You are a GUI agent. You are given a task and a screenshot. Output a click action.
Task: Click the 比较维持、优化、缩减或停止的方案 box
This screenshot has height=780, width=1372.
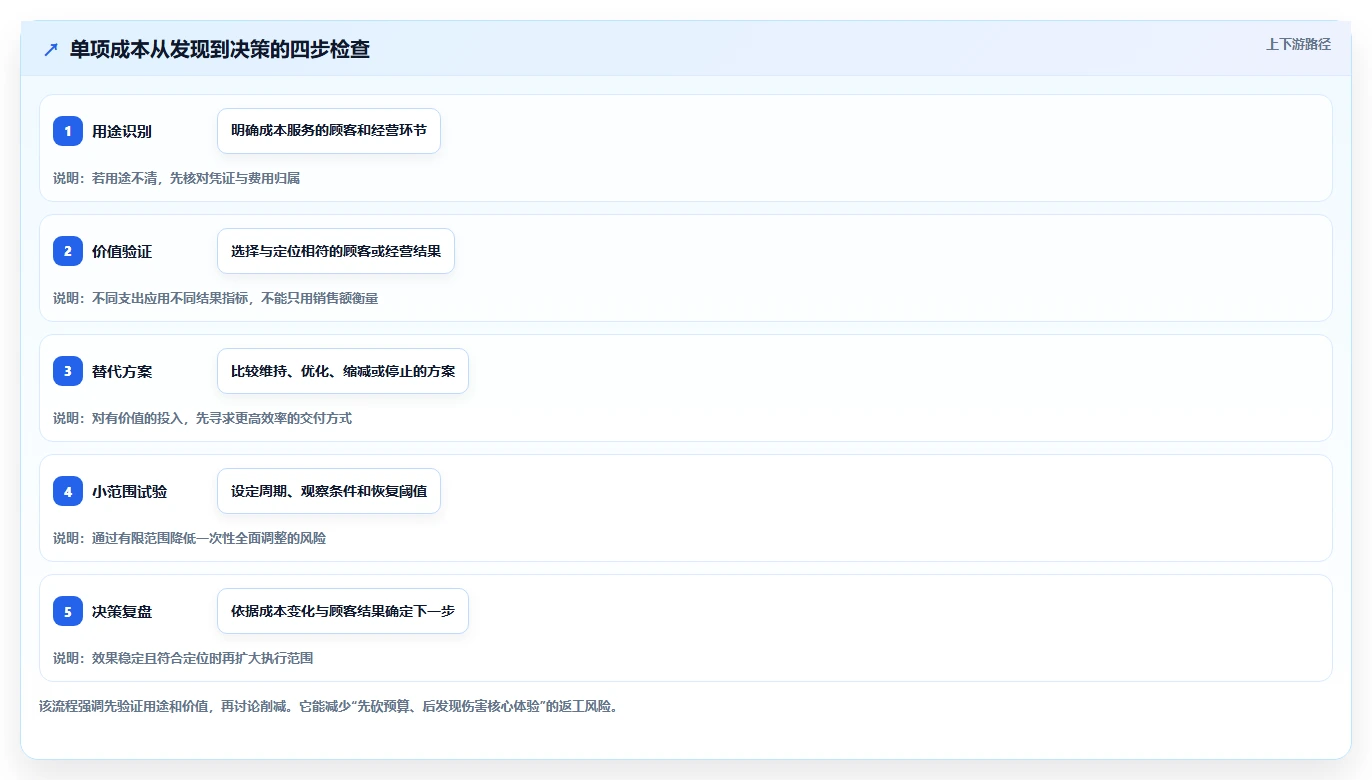[x=343, y=371]
